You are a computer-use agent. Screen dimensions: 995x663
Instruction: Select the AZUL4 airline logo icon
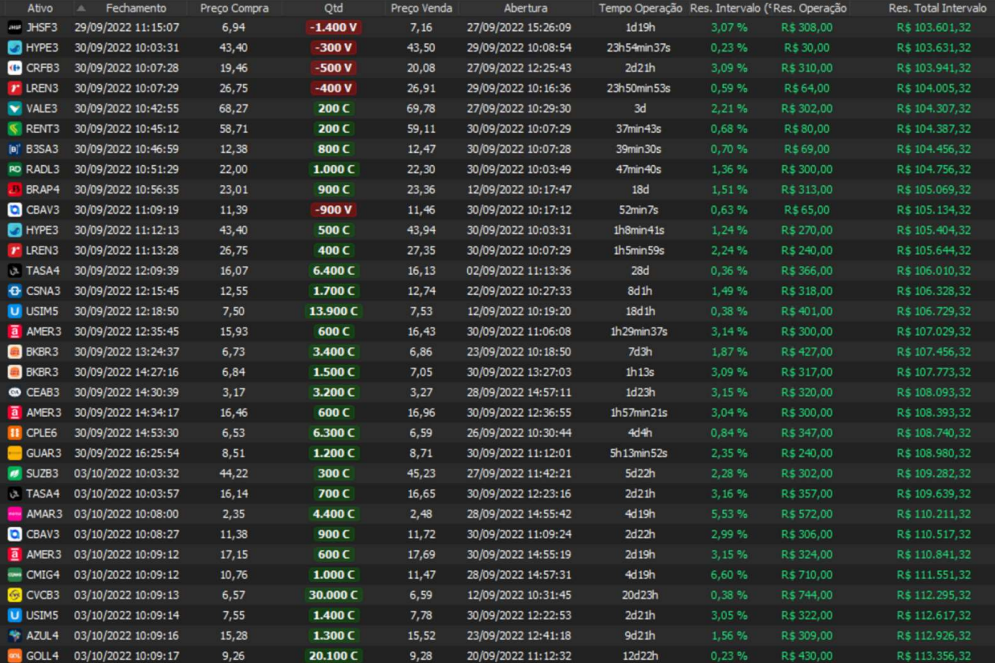tap(14, 635)
